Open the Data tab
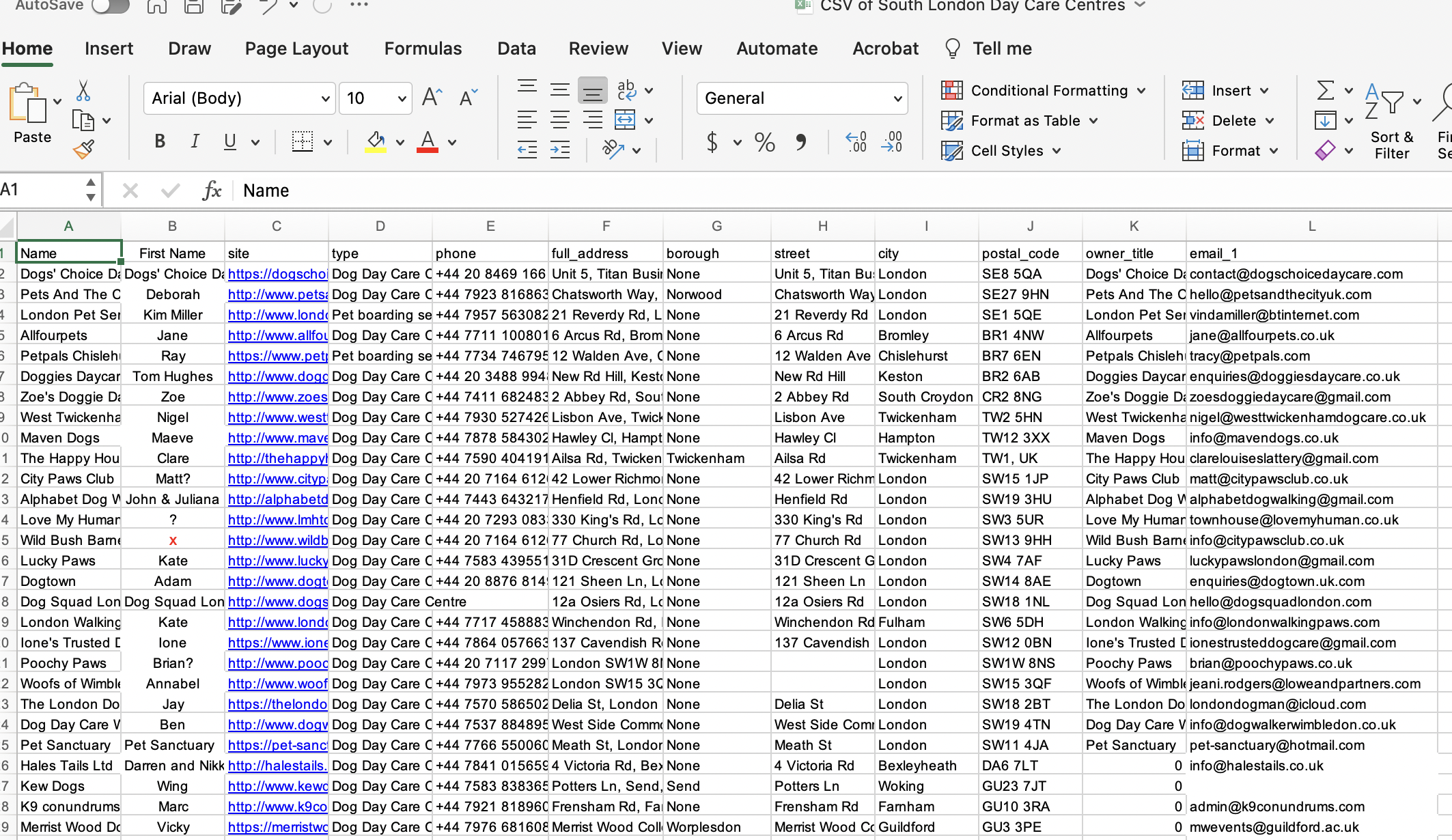 516,48
